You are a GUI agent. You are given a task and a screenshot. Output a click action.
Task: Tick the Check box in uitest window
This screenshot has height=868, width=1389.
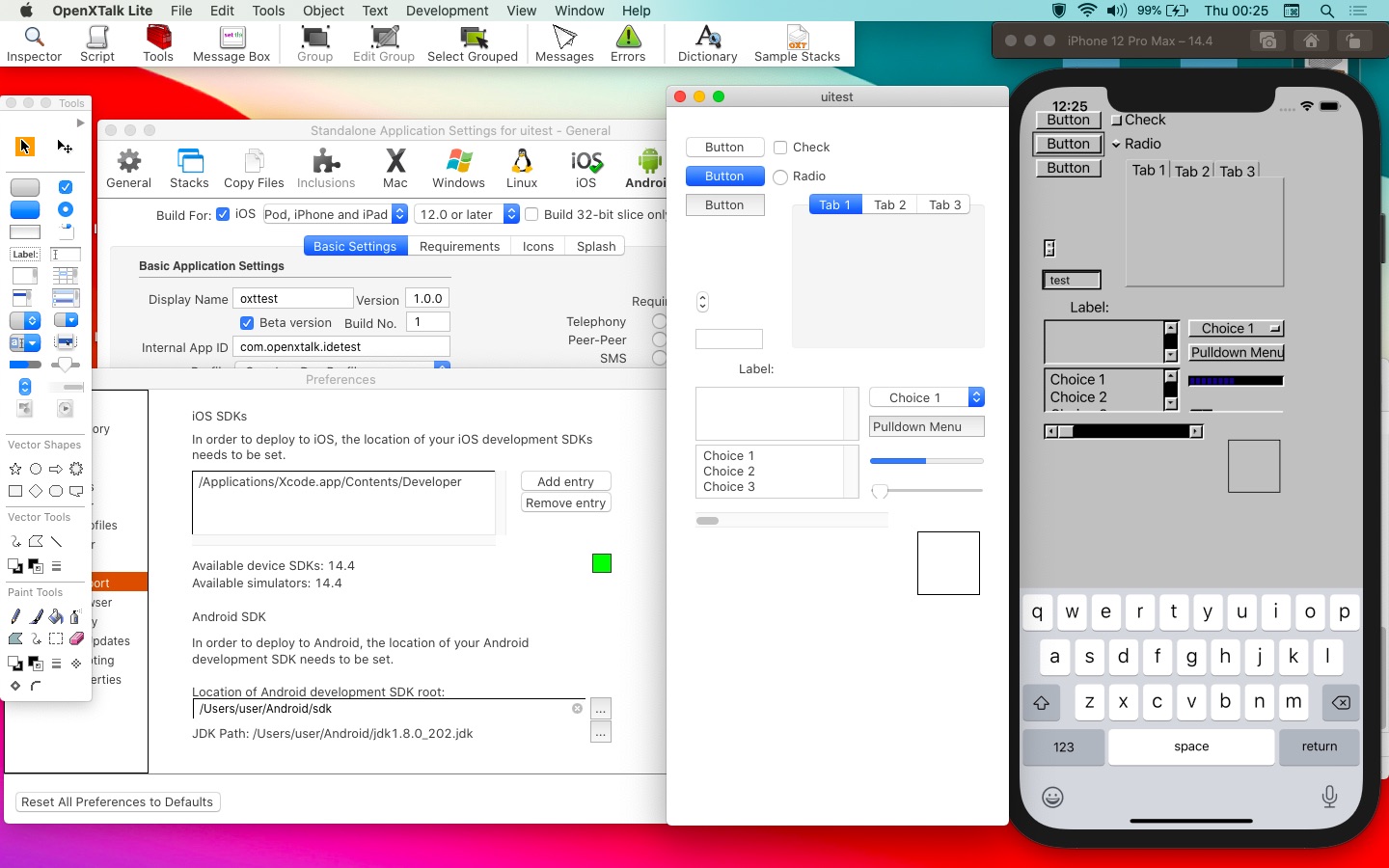(780, 148)
